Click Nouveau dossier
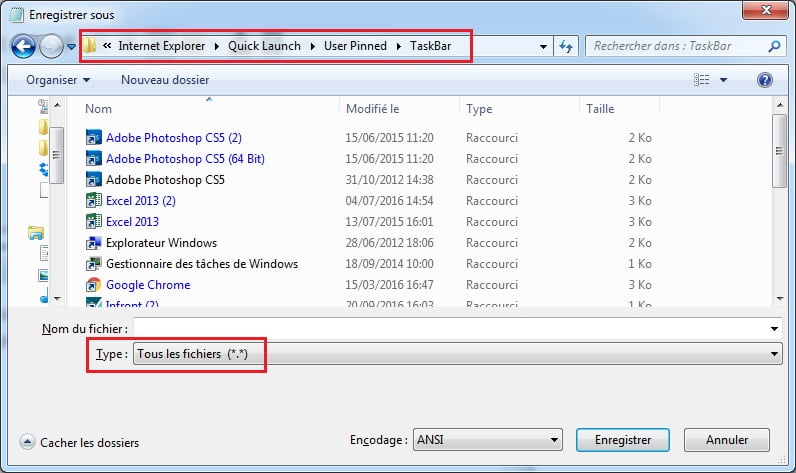The image size is (796, 473). coord(165,80)
